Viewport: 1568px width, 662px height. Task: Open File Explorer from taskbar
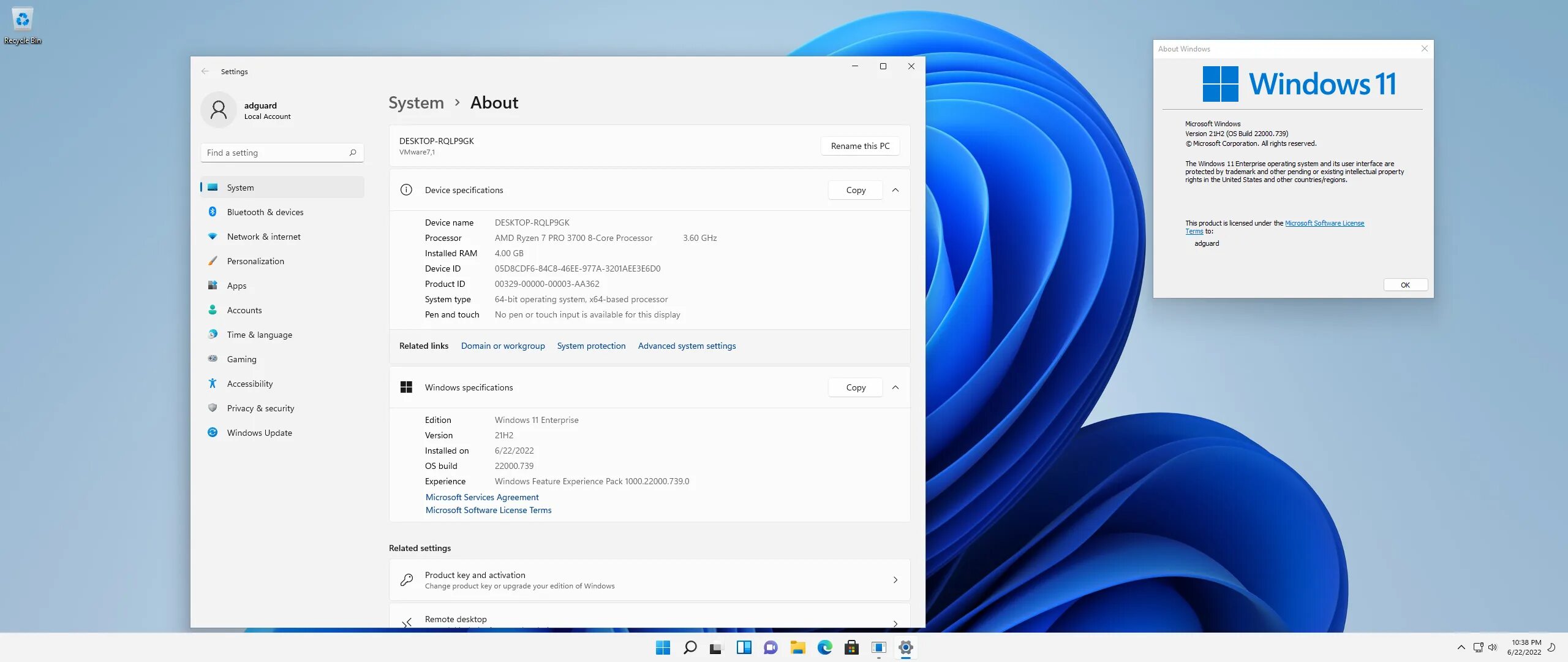click(x=797, y=647)
